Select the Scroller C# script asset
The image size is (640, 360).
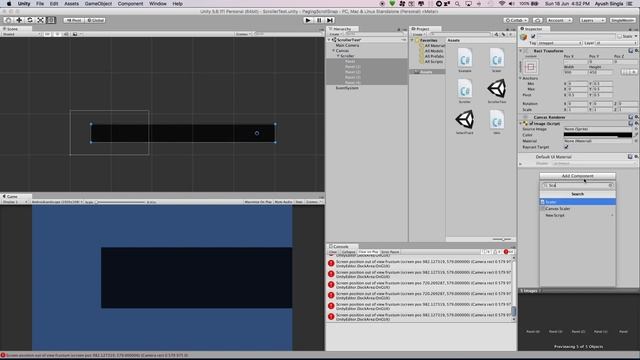[464, 91]
